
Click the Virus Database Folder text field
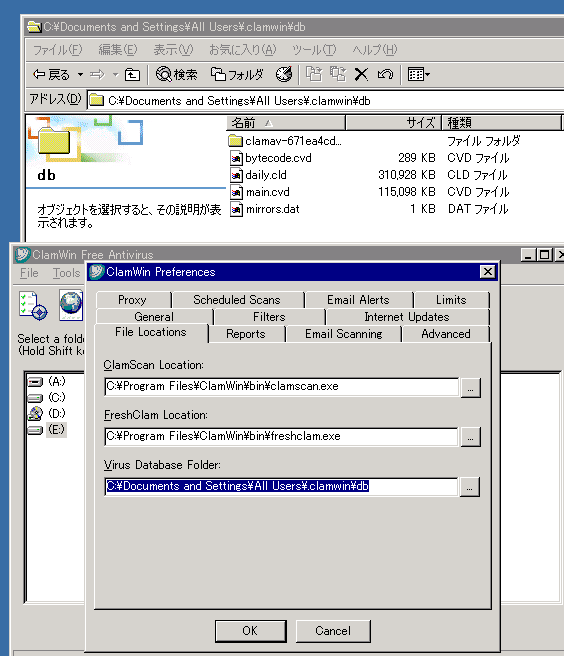pos(281,486)
